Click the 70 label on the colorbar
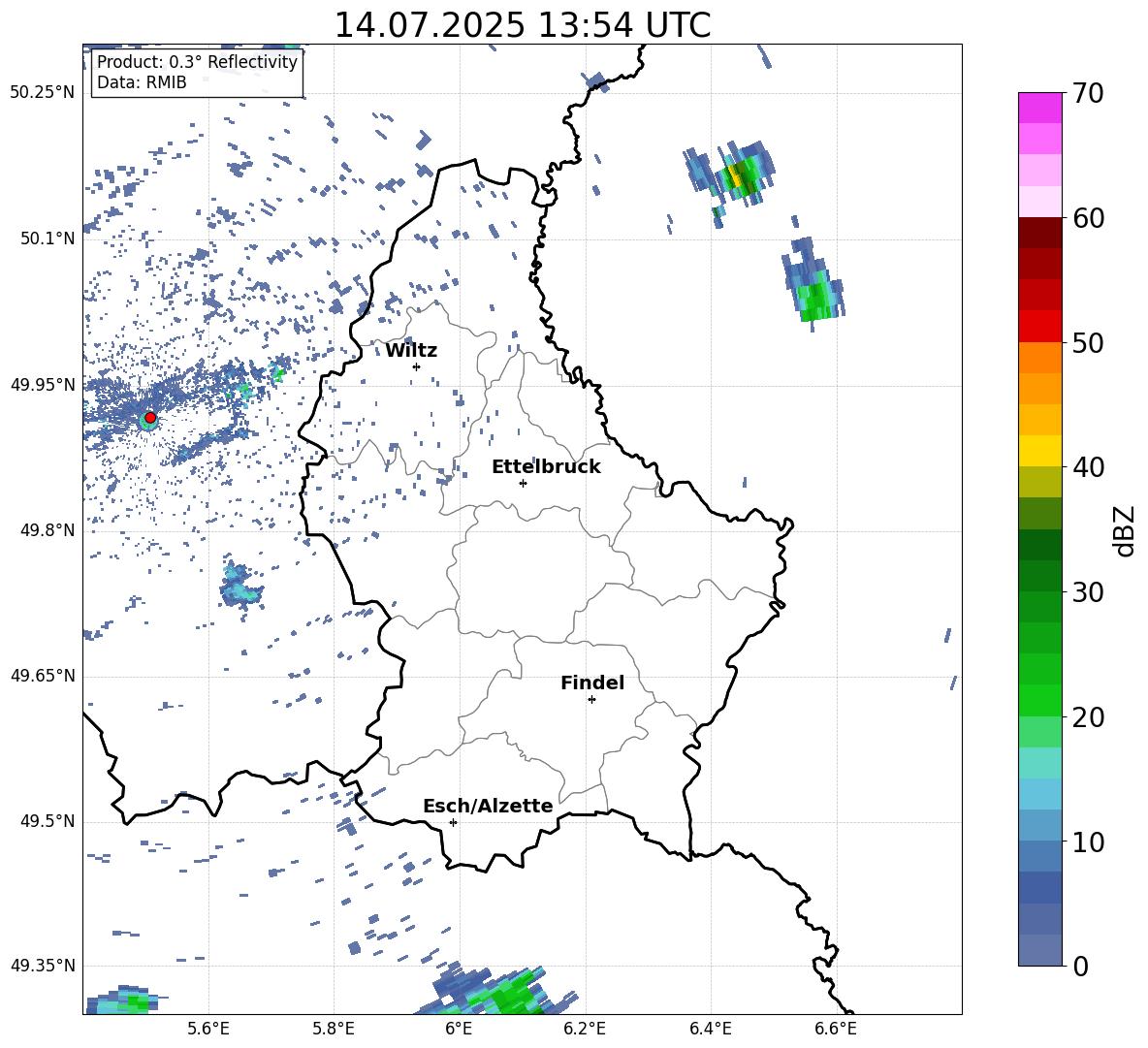Screen dimensions: 1148x1048 (x=1088, y=93)
